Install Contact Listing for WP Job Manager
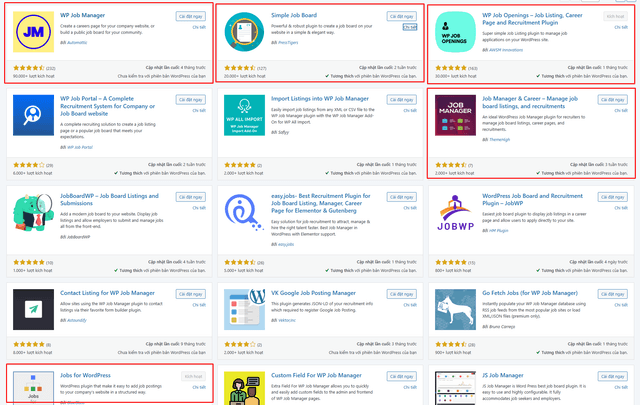 pyautogui.click(x=191, y=294)
